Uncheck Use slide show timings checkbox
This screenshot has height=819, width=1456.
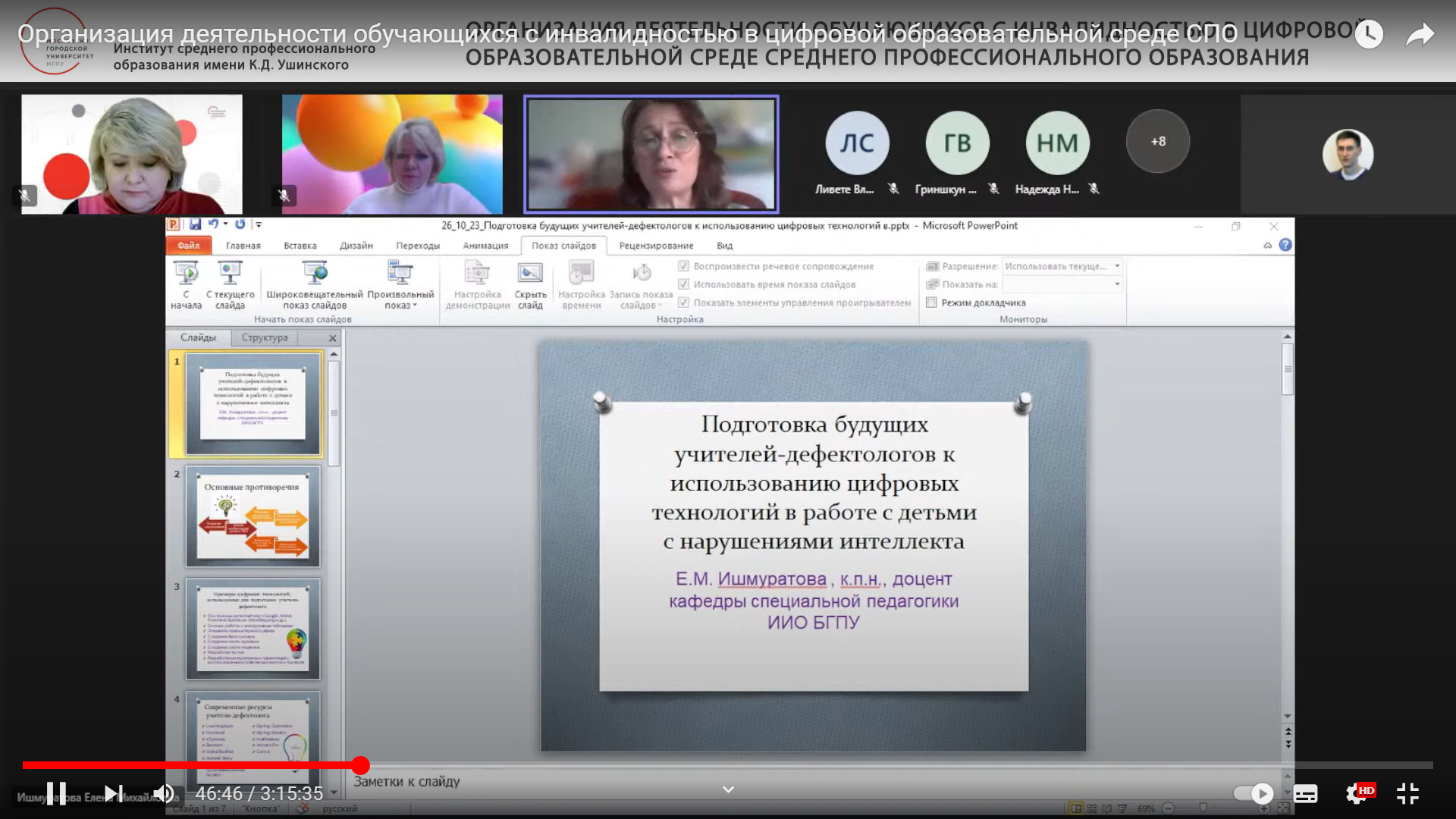[683, 284]
